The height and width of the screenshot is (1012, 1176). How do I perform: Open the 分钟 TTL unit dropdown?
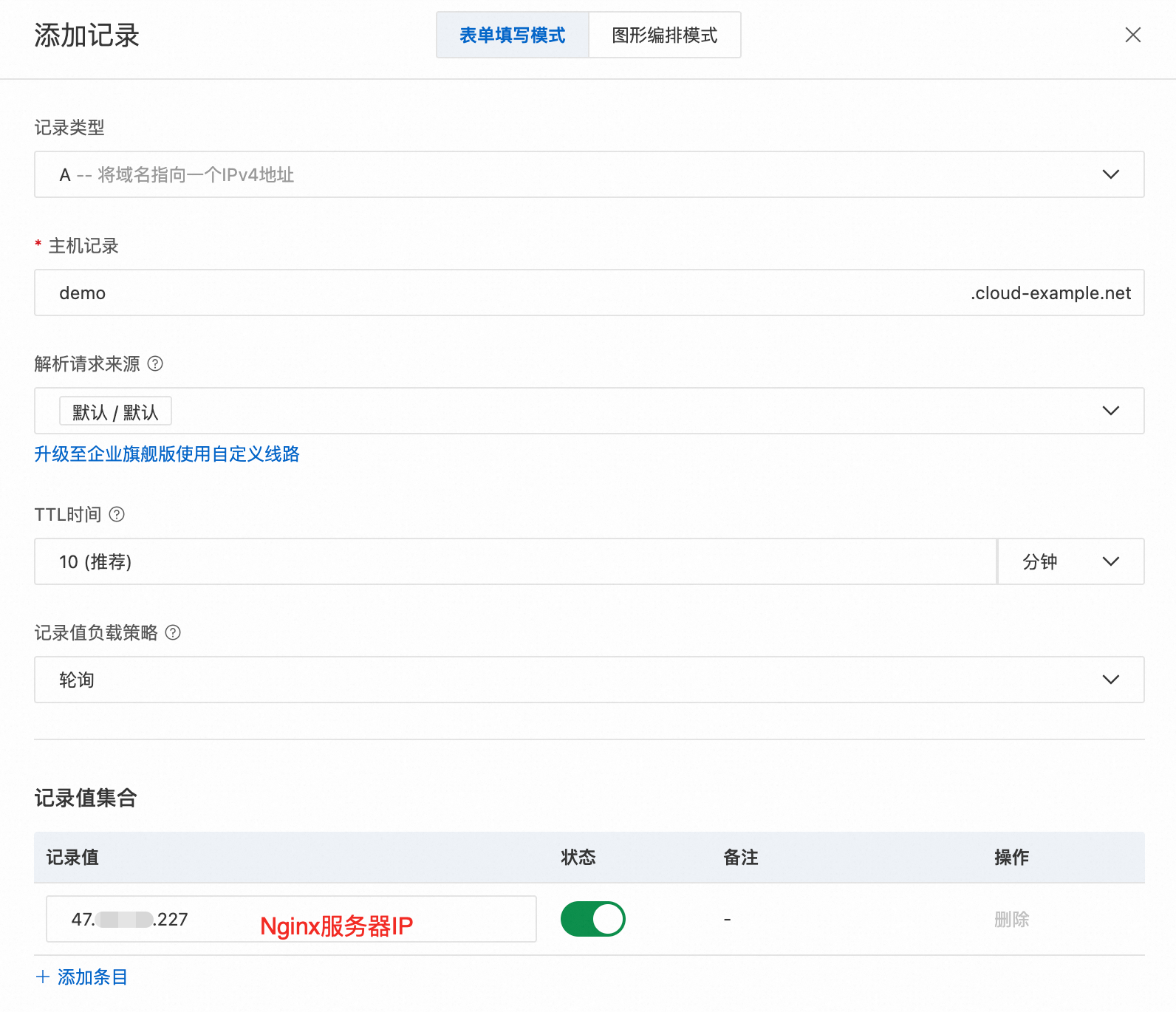coord(1071,561)
